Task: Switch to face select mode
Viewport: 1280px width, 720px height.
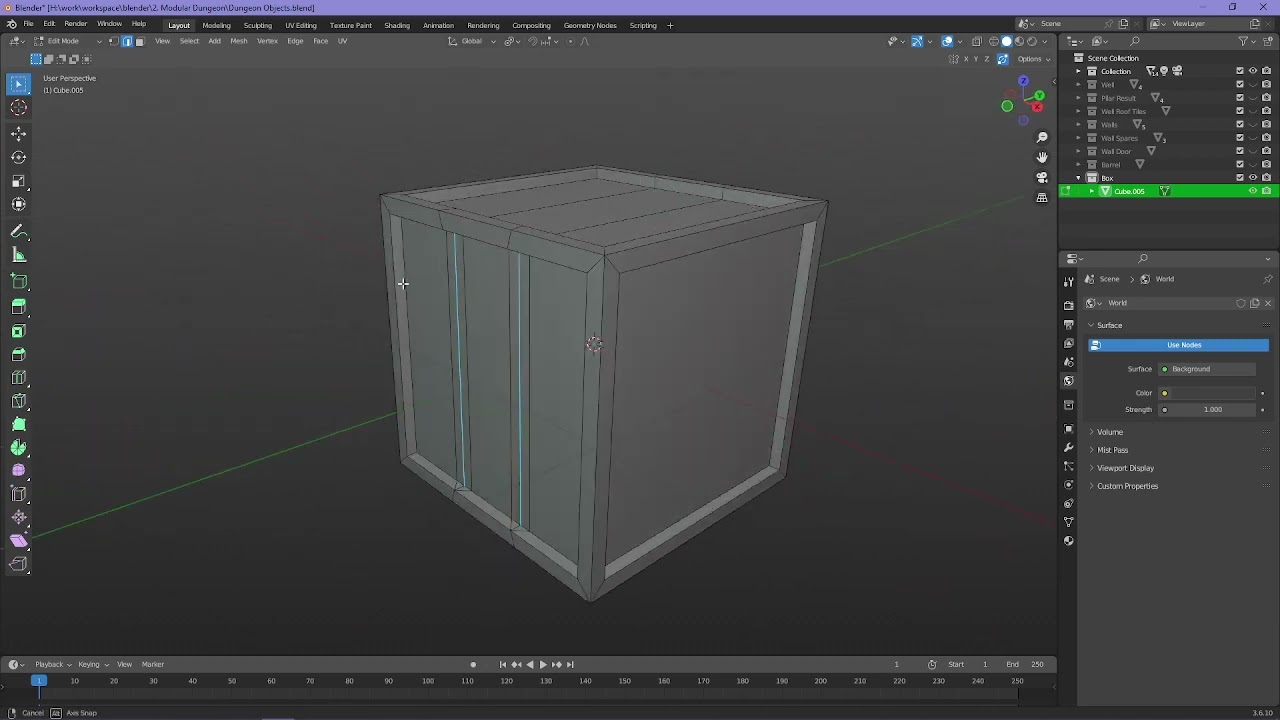Action: point(139,41)
